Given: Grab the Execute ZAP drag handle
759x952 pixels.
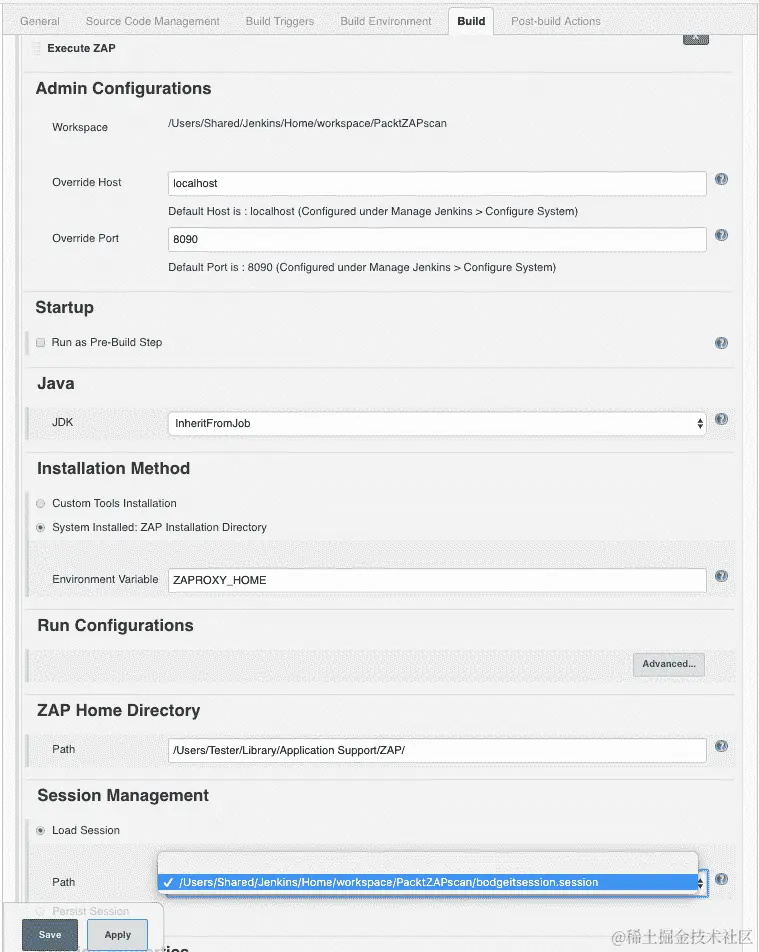Looking at the screenshot, I should pos(36,48).
